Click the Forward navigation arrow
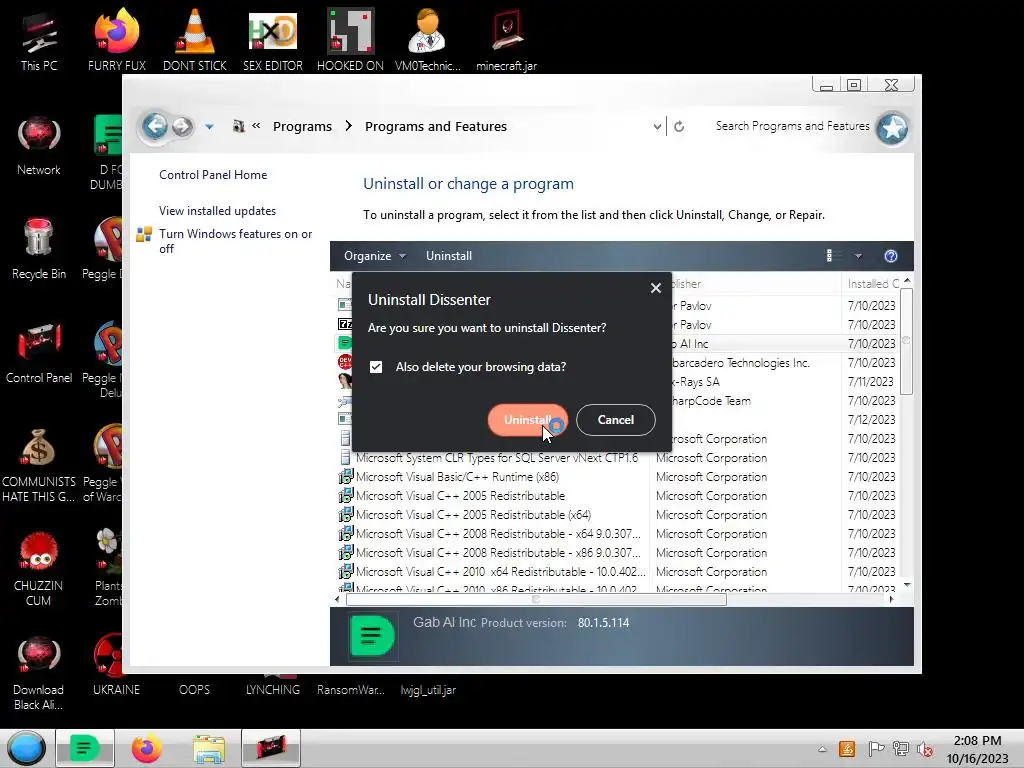Image resolution: width=1024 pixels, height=768 pixels. (x=183, y=126)
